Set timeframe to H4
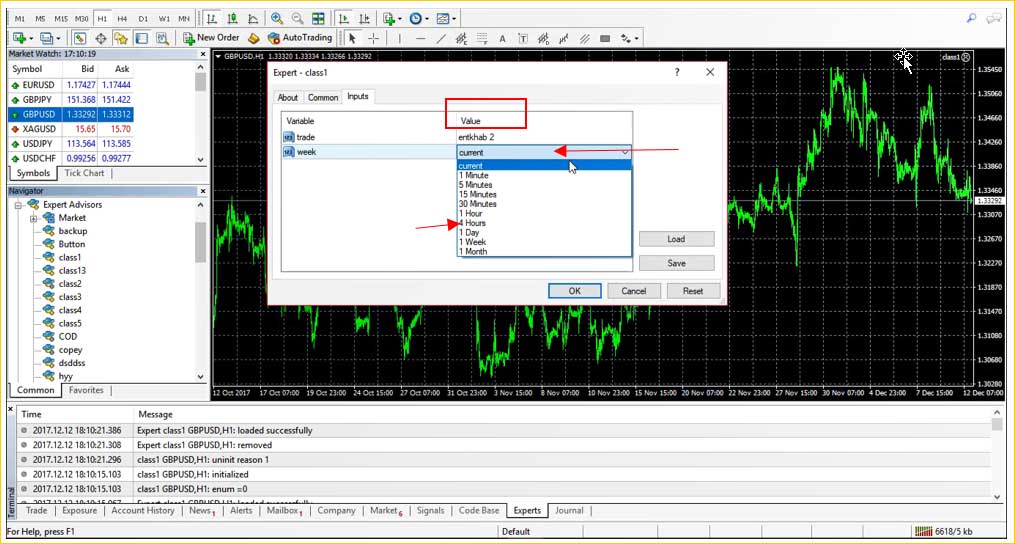Viewport: 1015px width, 544px height. pos(122,19)
